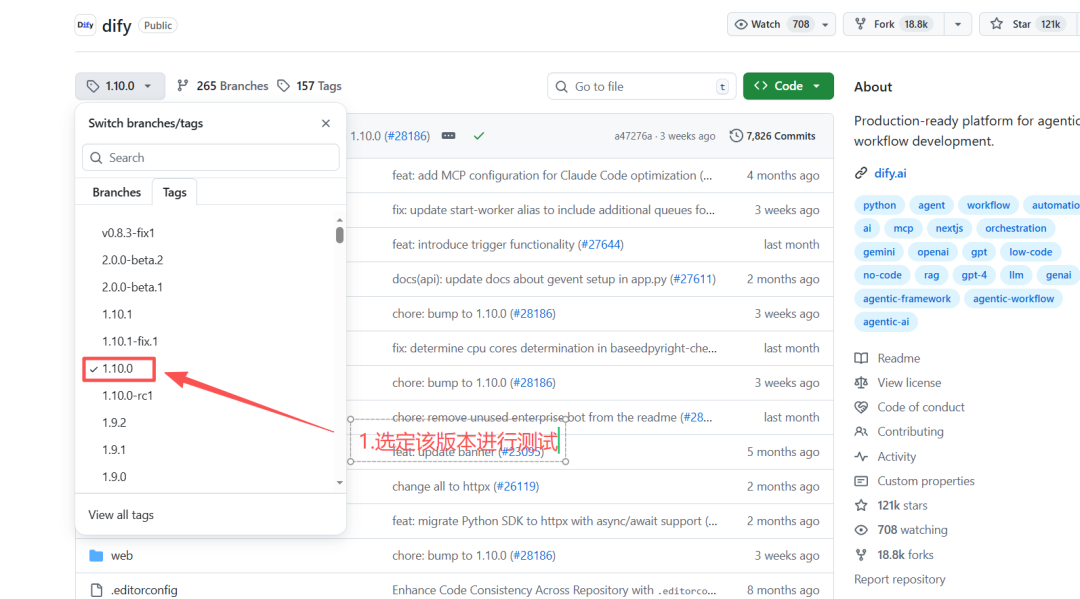The width and height of the screenshot is (1080, 599).
Task: Click Report repository link
Action: [900, 580]
